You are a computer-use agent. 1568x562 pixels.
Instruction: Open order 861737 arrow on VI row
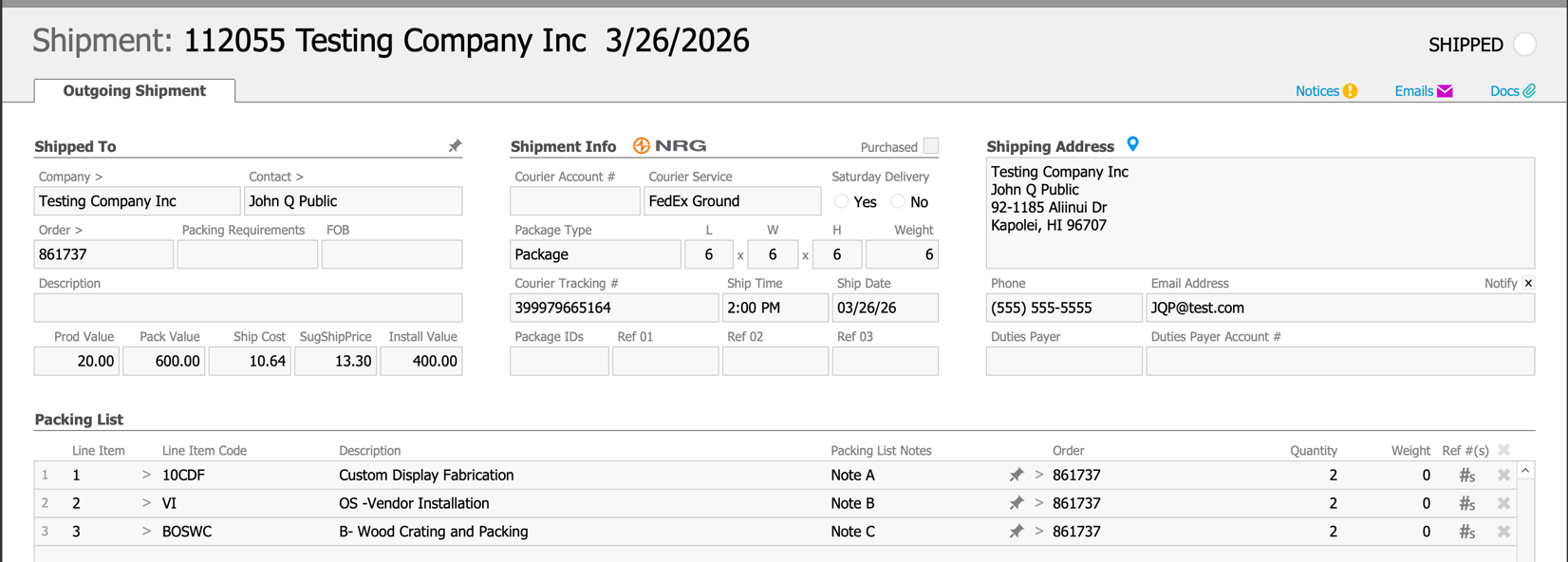point(1039,503)
